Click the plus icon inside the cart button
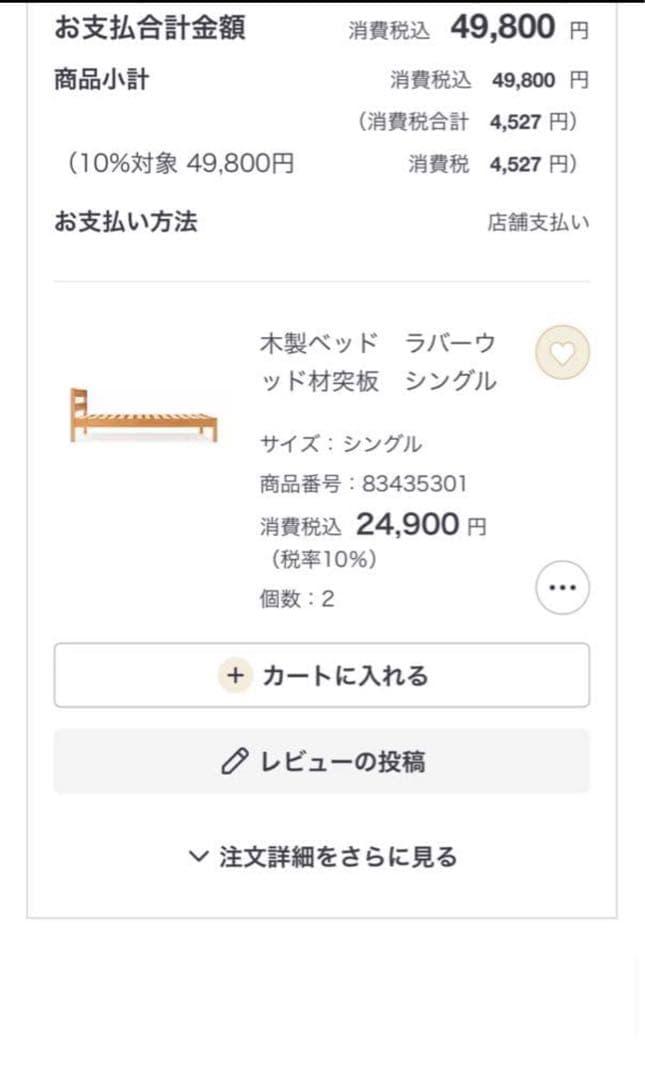The image size is (645, 1080). click(x=235, y=675)
